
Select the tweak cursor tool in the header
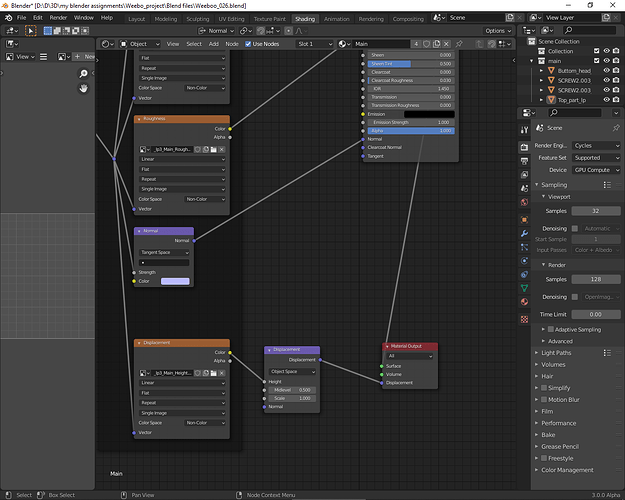tap(30, 31)
